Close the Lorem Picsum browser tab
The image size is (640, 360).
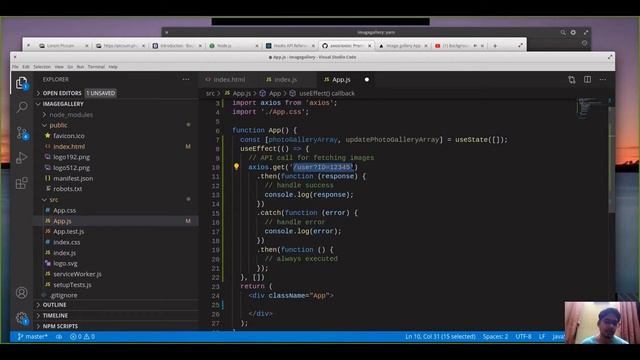coord(87,46)
